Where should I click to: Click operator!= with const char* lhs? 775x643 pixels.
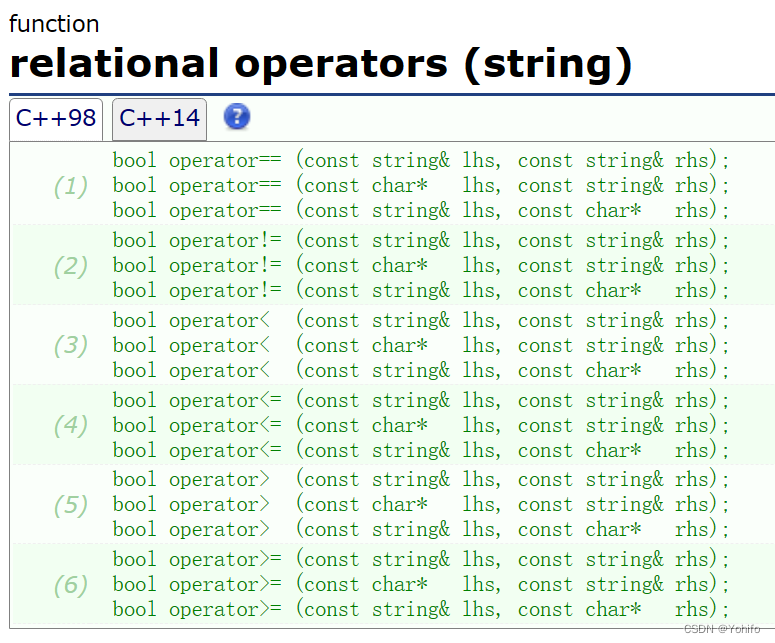click(421, 265)
